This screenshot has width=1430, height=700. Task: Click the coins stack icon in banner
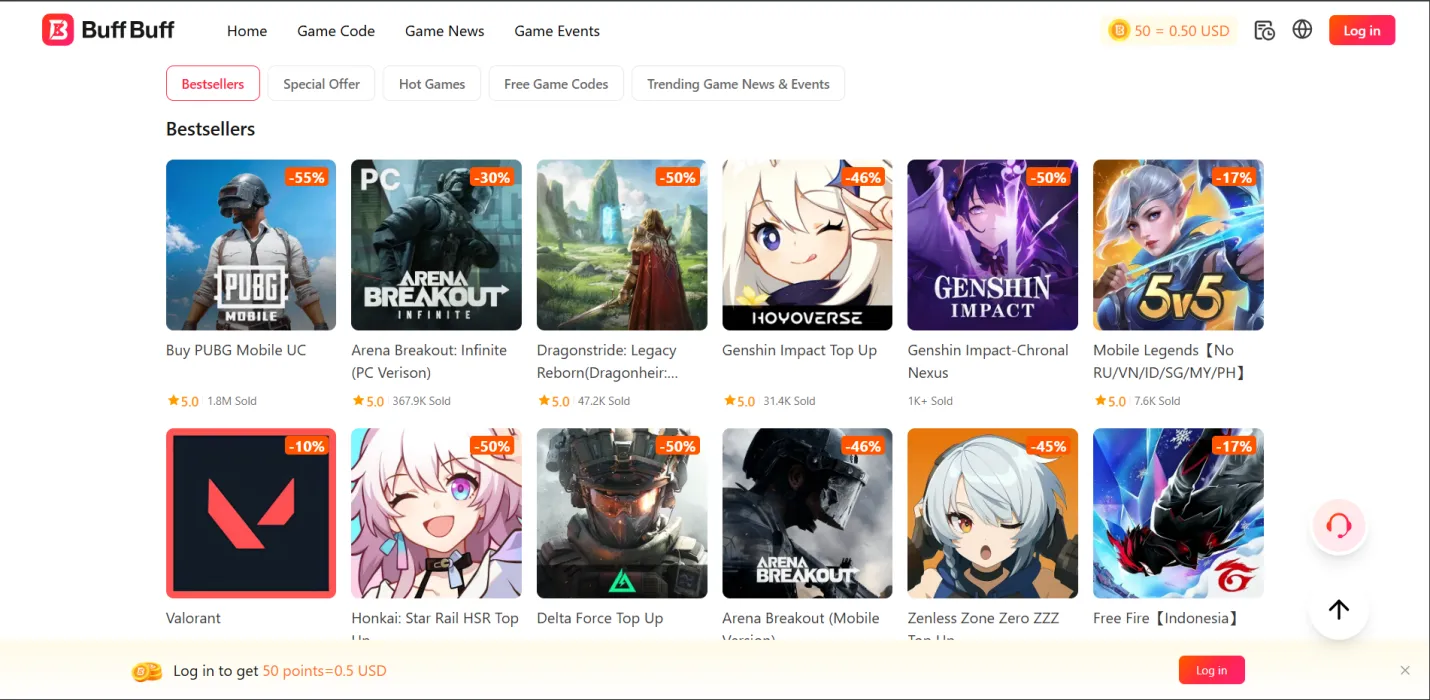click(147, 671)
